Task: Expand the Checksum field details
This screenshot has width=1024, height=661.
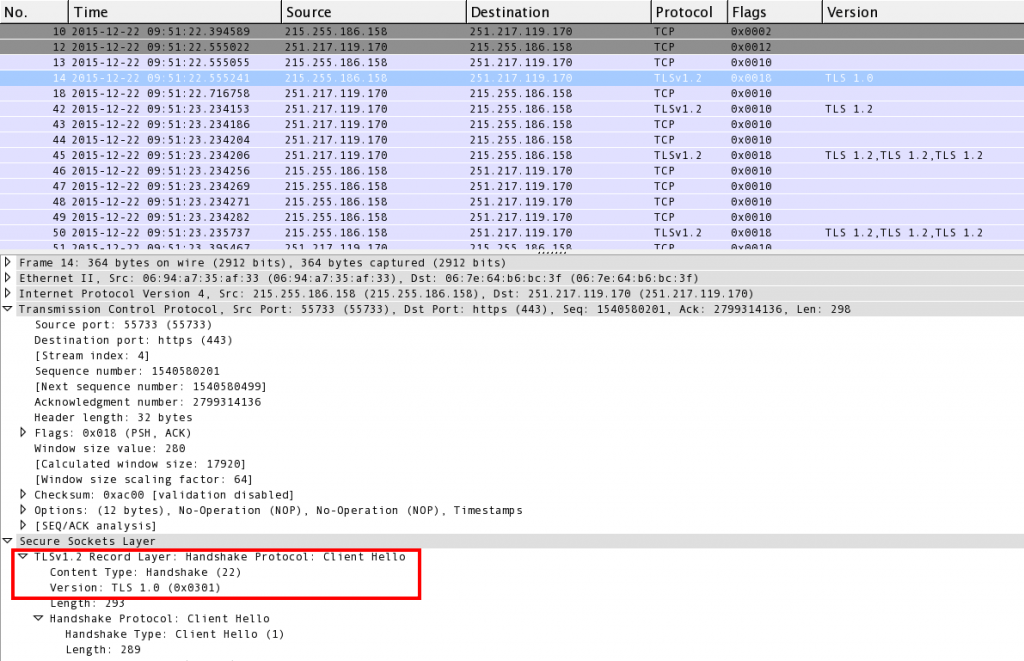Action: (24, 494)
